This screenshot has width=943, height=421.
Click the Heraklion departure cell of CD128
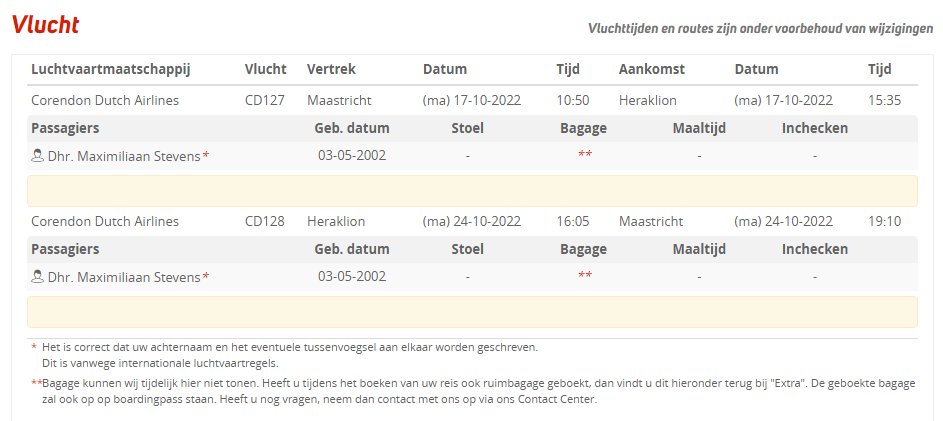336,221
